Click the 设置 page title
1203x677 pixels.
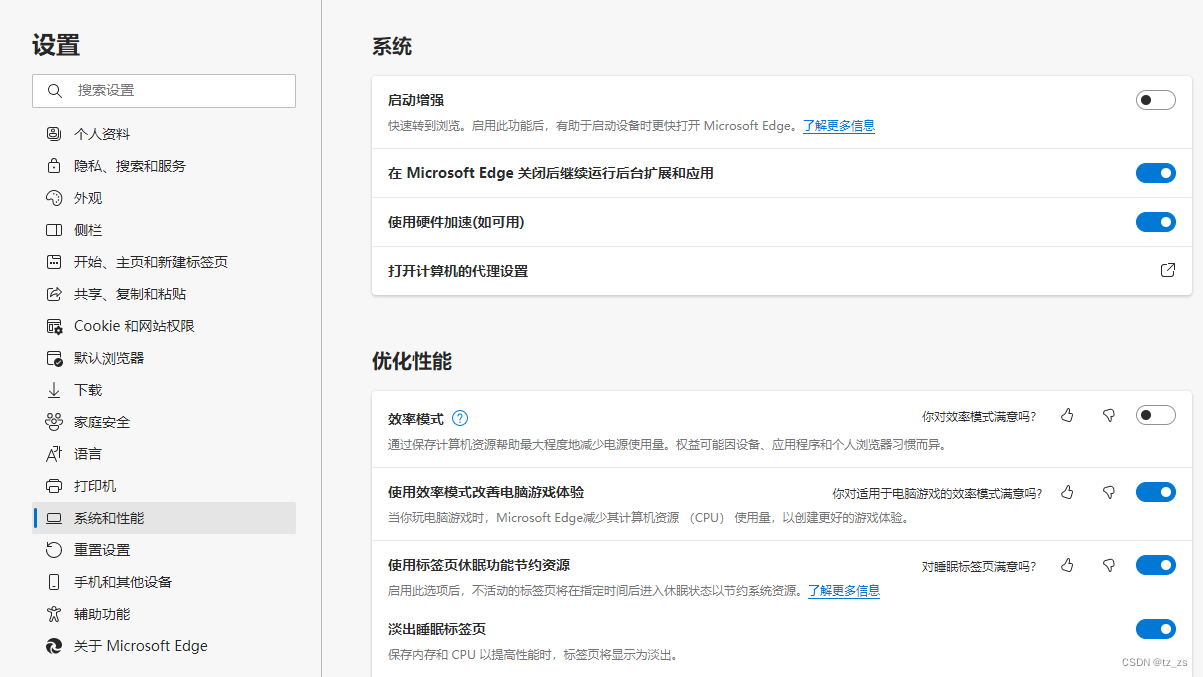click(x=56, y=45)
